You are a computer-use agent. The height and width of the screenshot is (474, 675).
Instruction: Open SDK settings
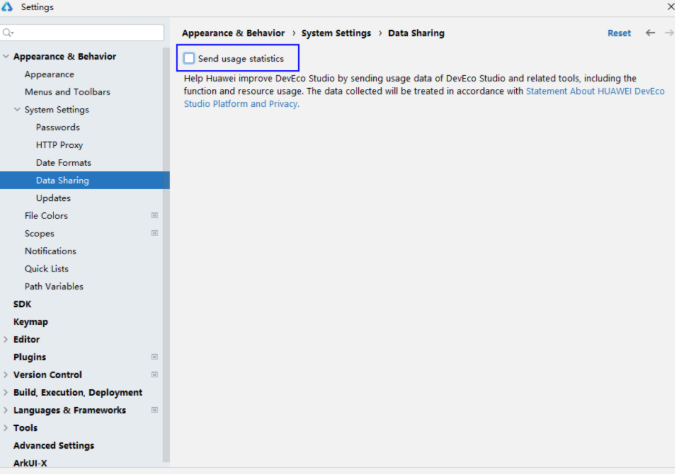22,304
